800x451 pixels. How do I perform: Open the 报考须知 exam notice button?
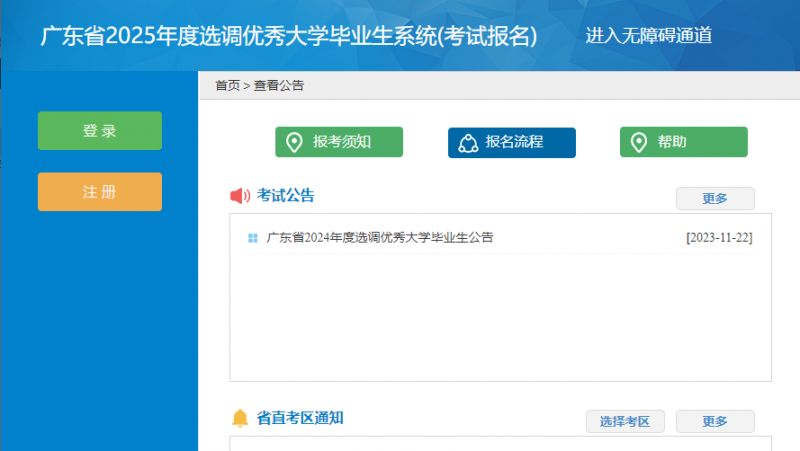click(x=339, y=142)
